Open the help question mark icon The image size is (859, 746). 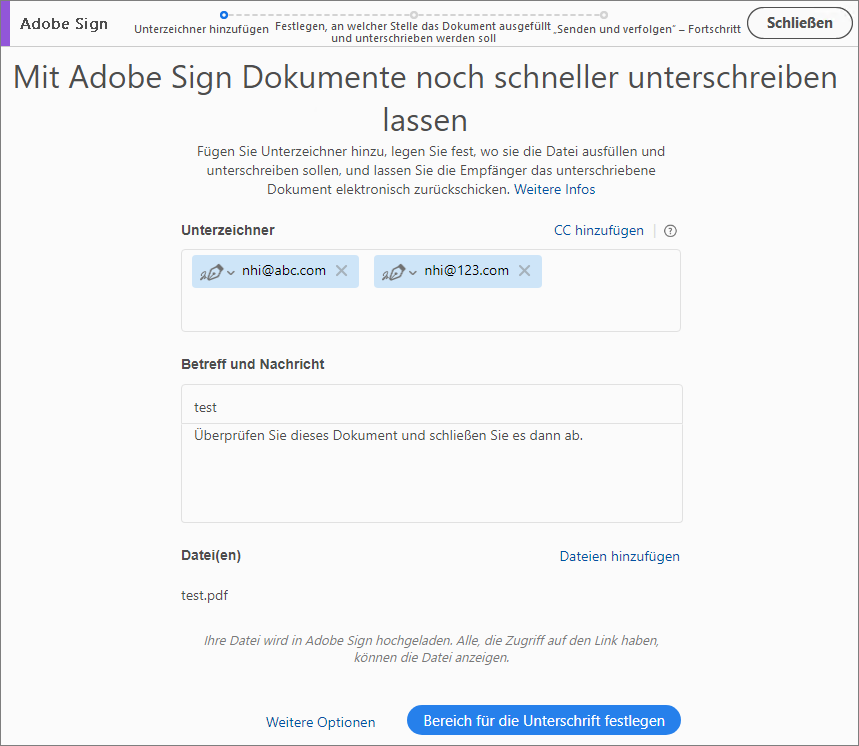pos(670,231)
